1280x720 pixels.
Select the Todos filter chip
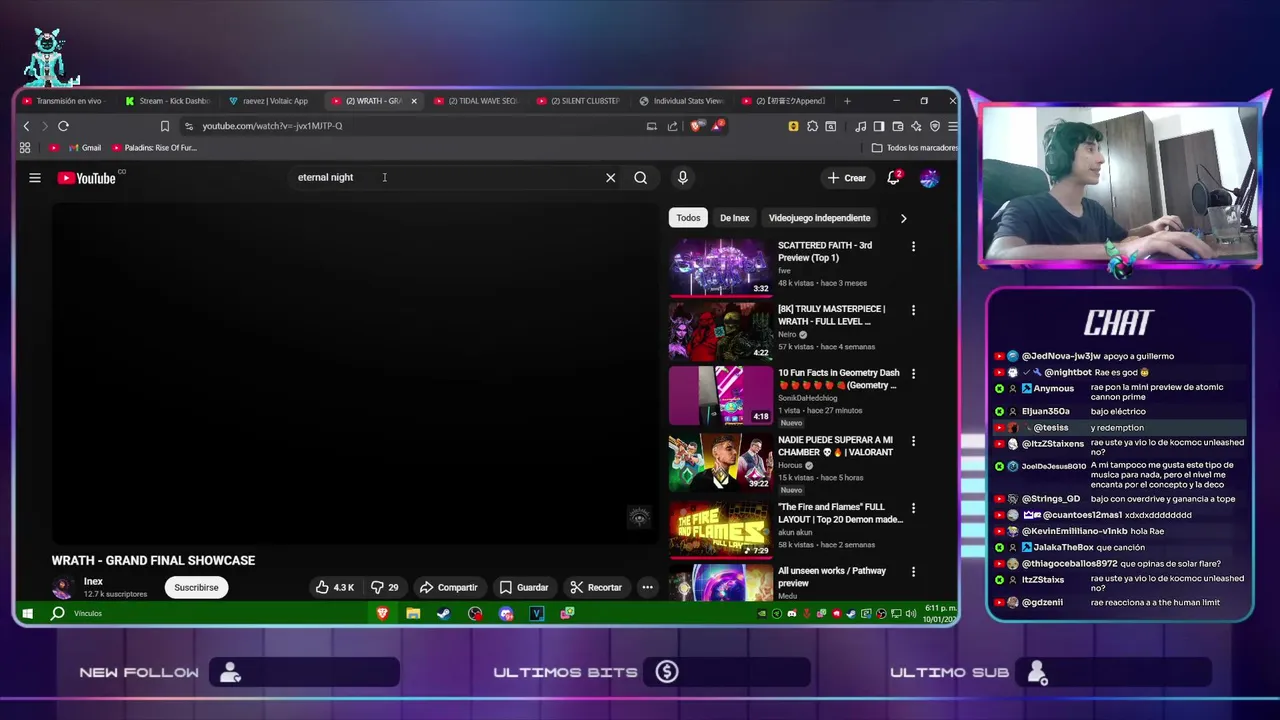click(x=688, y=218)
